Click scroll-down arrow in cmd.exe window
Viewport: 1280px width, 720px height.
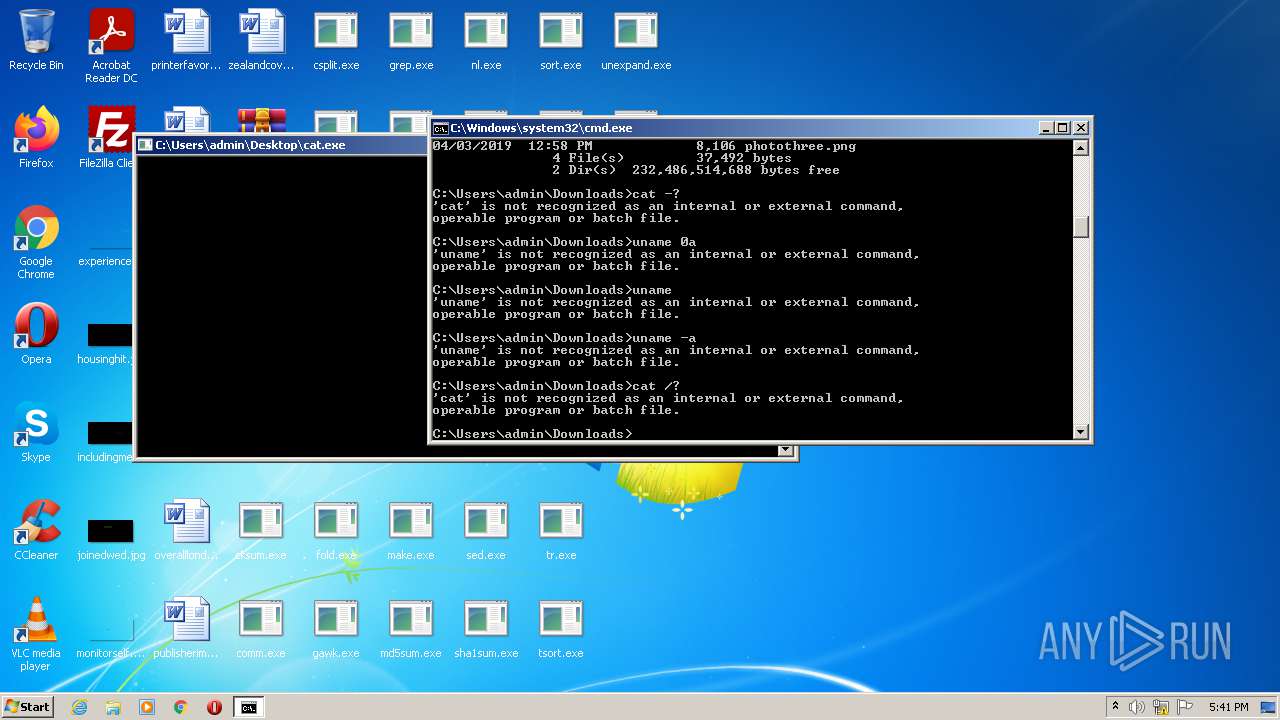1080,432
